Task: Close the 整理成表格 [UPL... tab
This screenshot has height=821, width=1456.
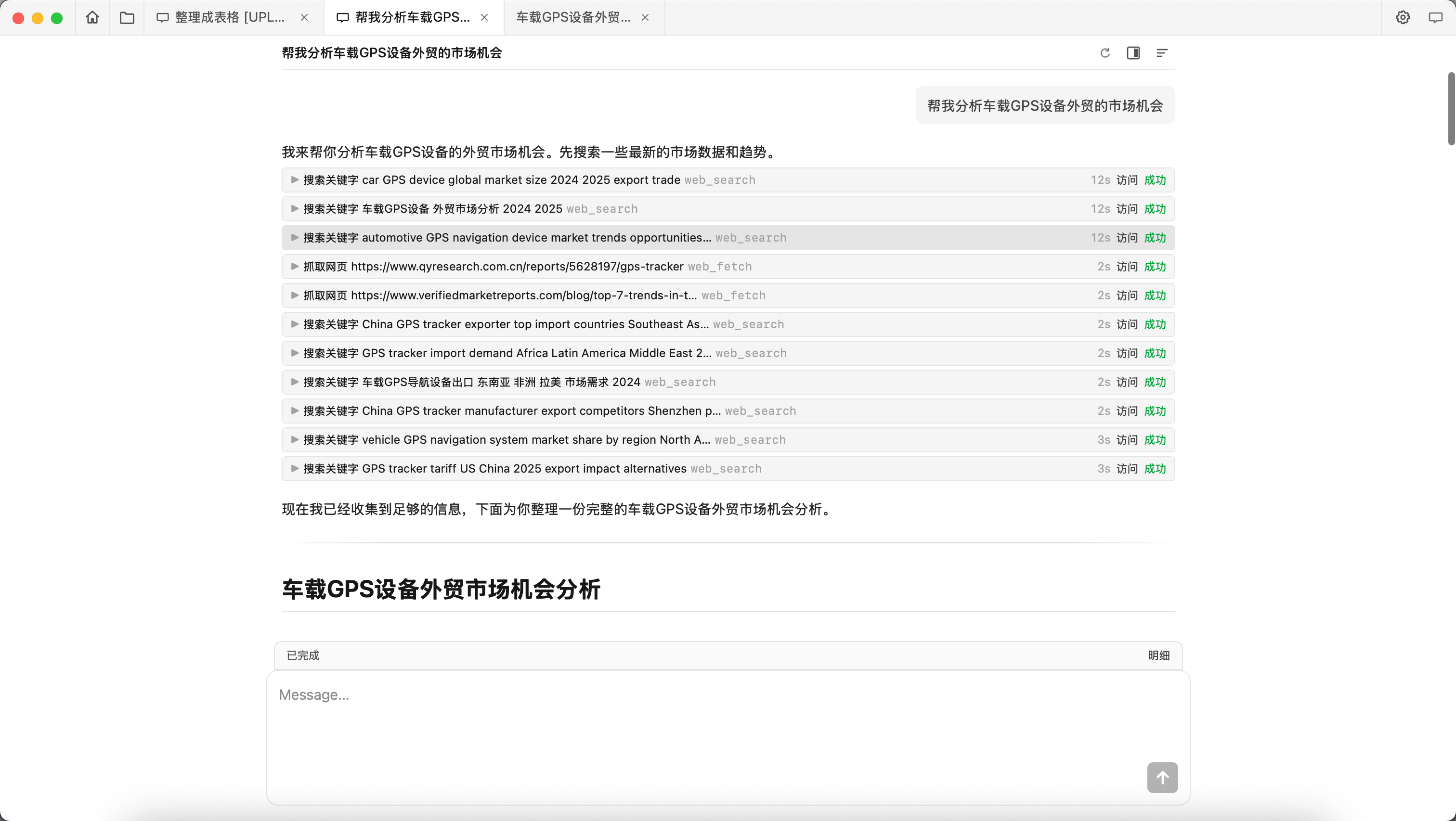Action: 304,17
